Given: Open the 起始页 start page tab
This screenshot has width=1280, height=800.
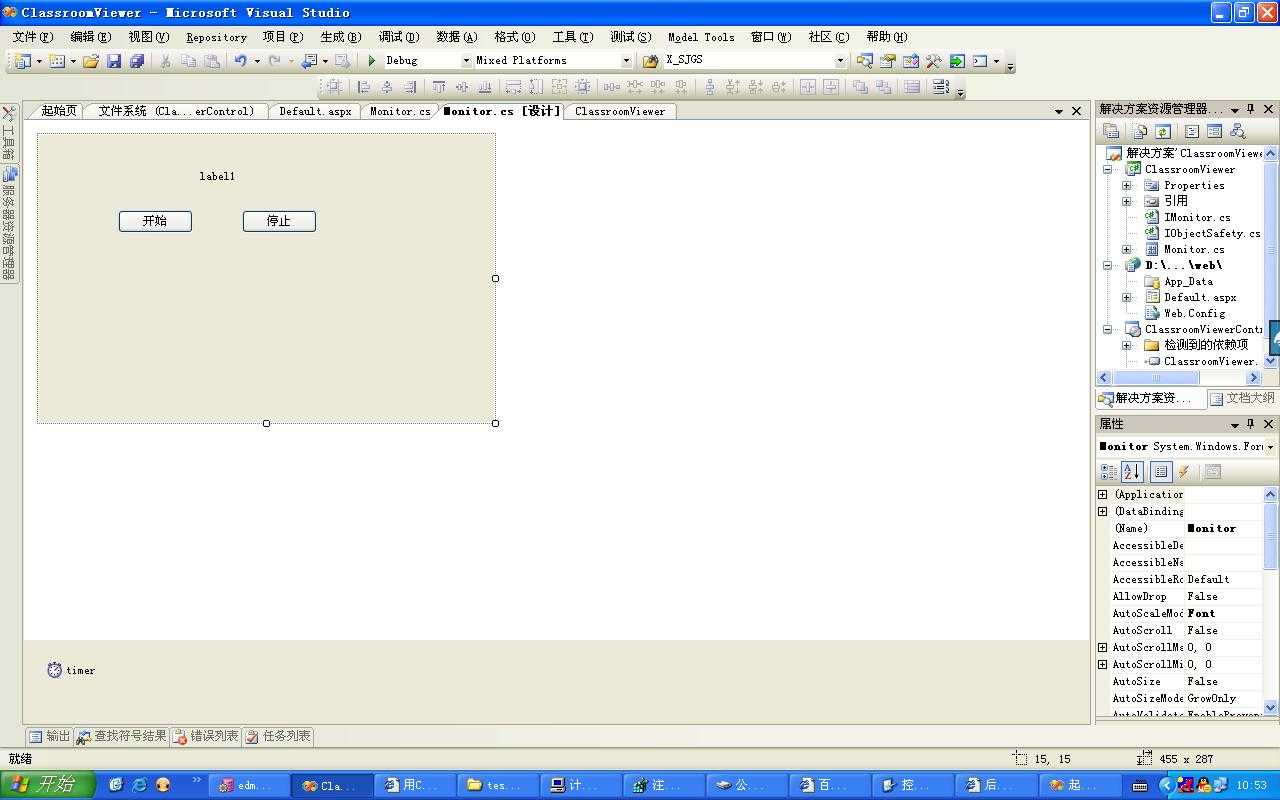Looking at the screenshot, I should [58, 111].
